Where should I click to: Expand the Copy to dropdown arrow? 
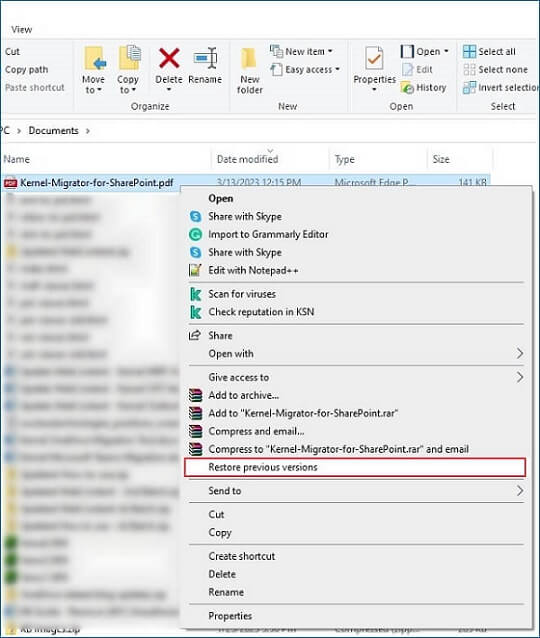point(133,90)
